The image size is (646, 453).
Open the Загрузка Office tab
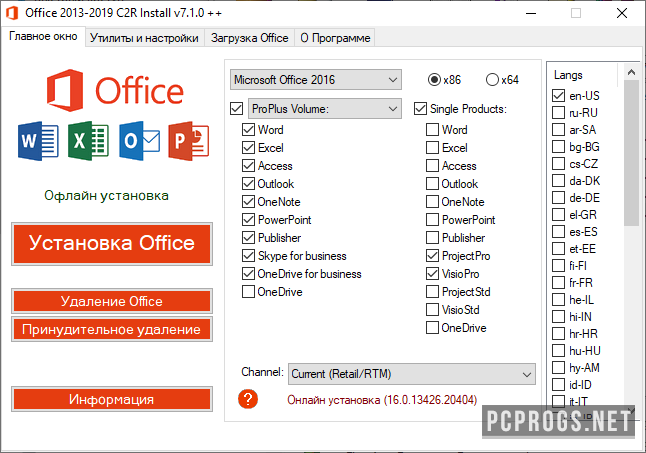pyautogui.click(x=250, y=38)
